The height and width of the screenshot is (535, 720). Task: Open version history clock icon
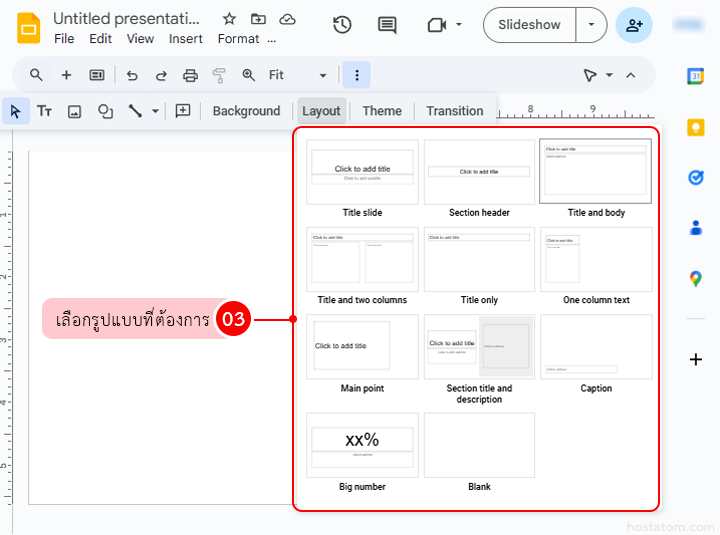(x=342, y=25)
